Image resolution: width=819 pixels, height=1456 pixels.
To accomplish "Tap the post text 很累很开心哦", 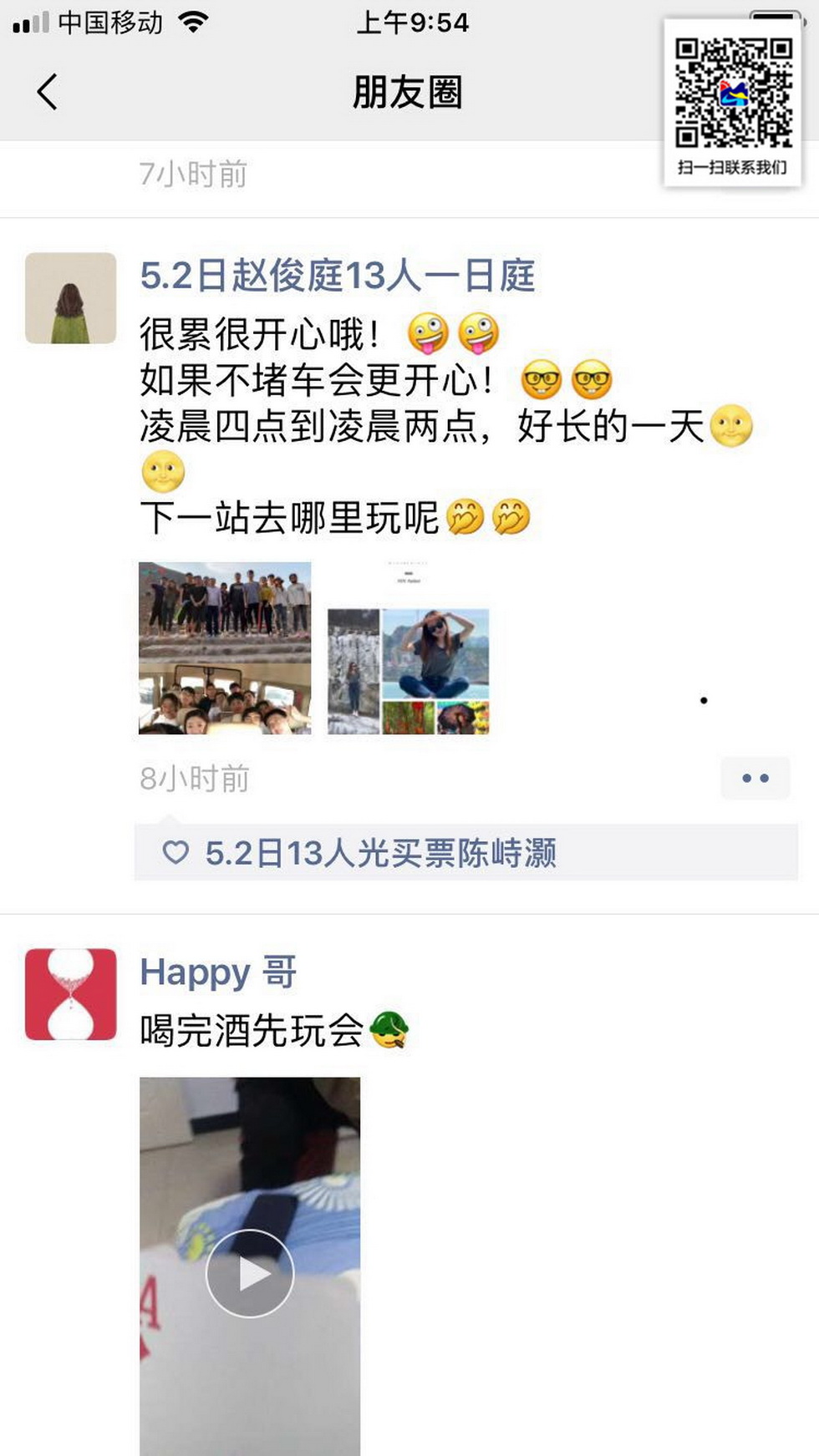I will tap(260, 334).
